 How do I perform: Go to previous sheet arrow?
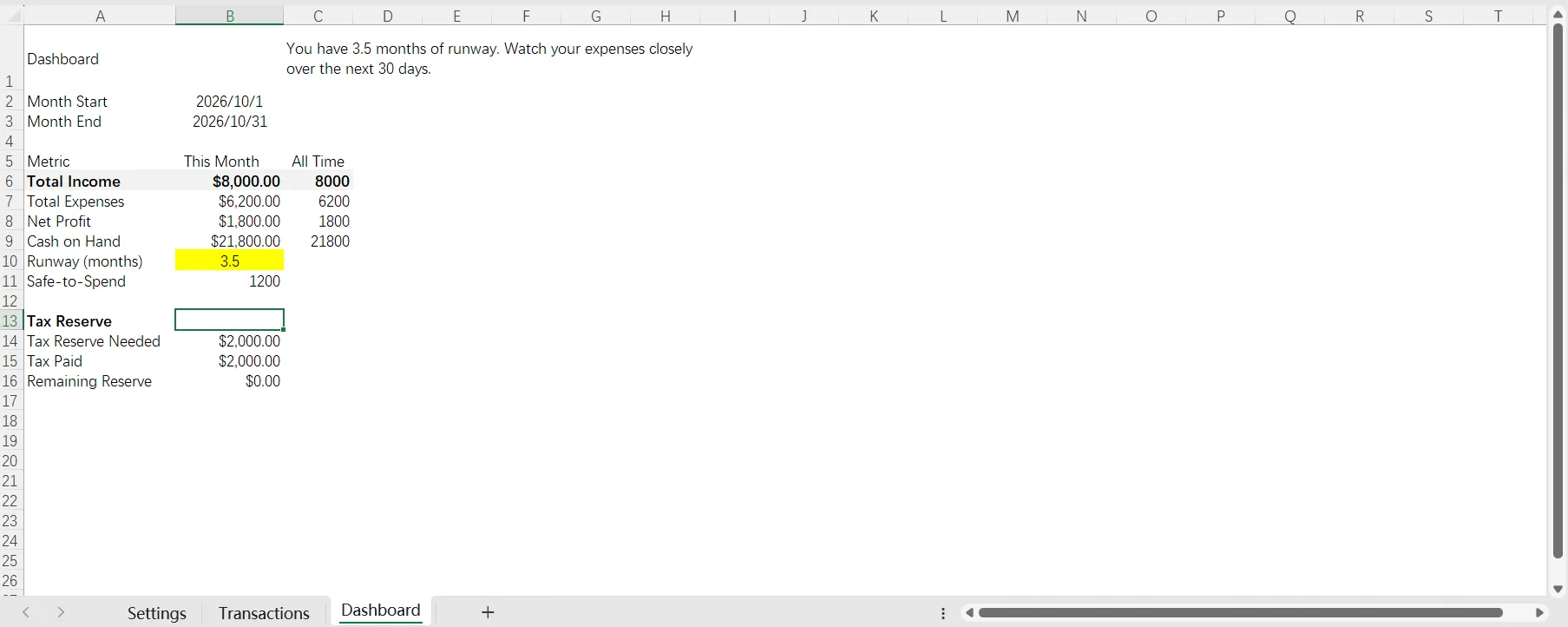pyautogui.click(x=26, y=612)
